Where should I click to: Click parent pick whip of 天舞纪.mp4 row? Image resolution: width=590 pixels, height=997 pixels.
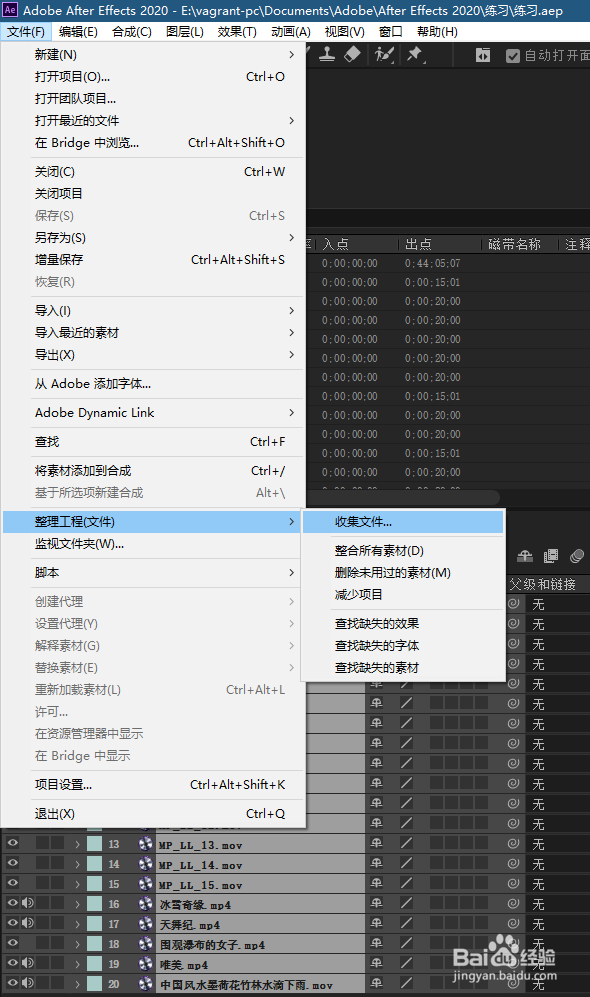pyautogui.click(x=513, y=923)
